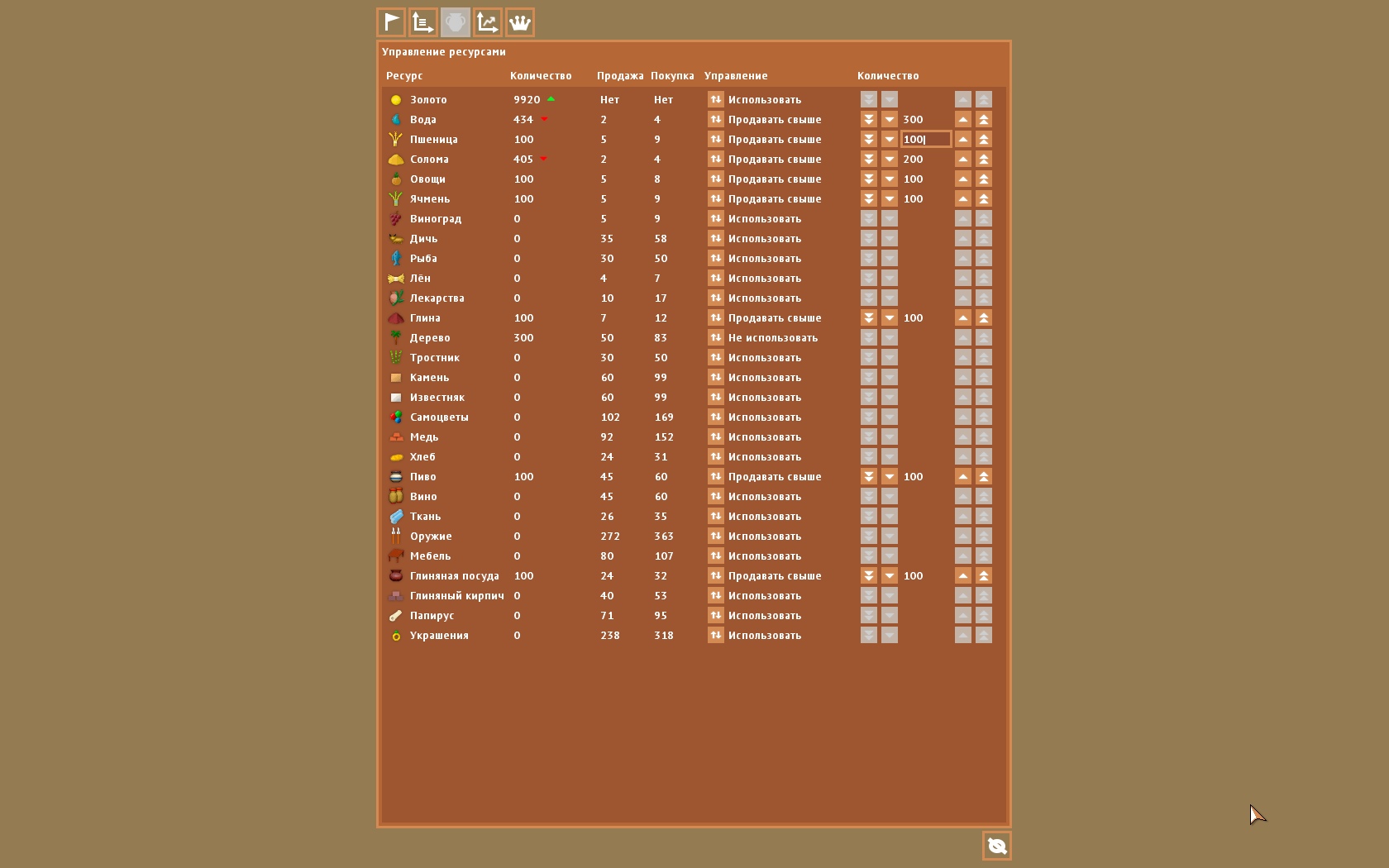Increase Глиняная посуда threshold with double up arrow
Image resolution: width=1389 pixels, height=868 pixels.
(984, 575)
